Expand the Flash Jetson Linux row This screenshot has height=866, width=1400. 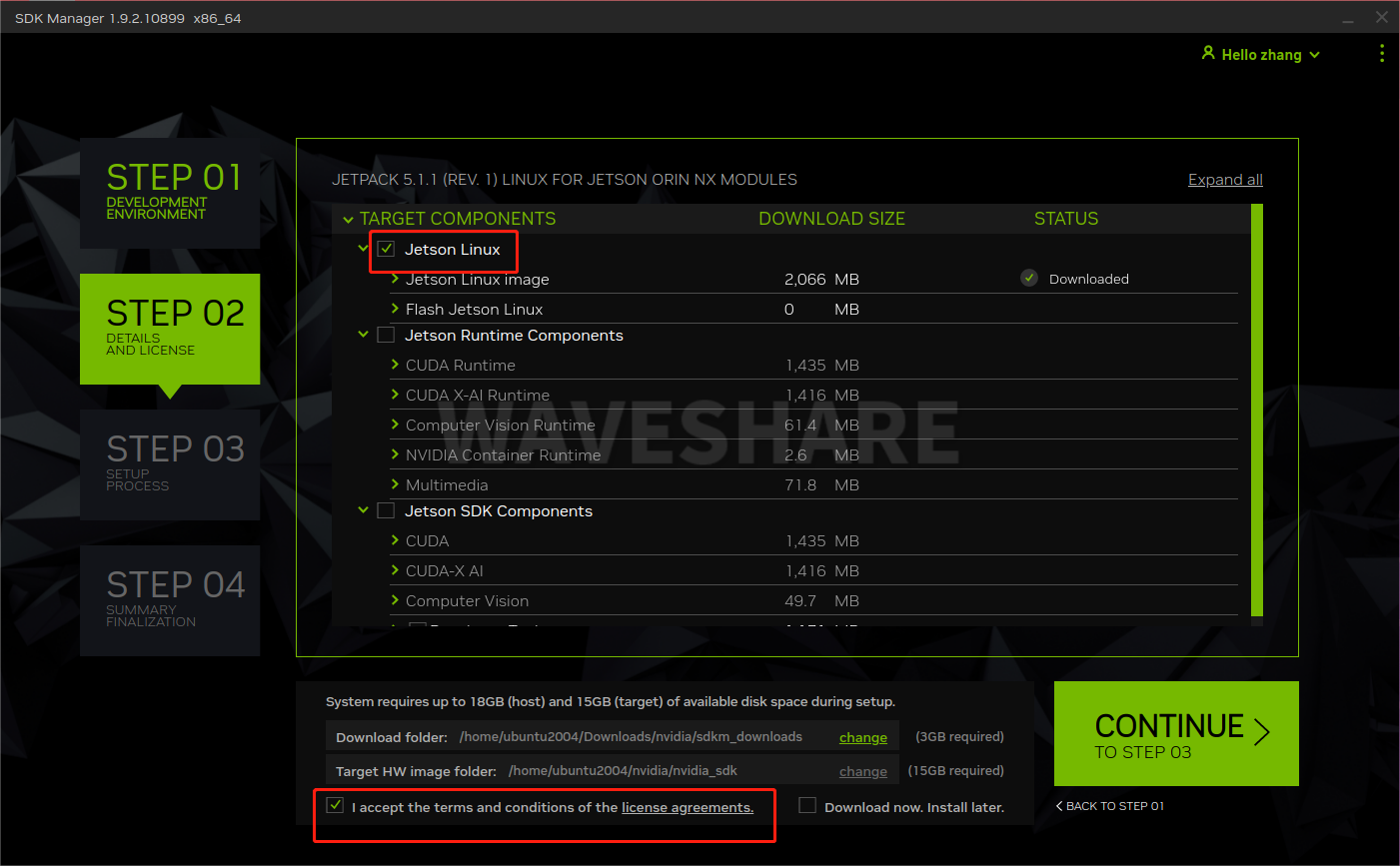click(x=395, y=309)
